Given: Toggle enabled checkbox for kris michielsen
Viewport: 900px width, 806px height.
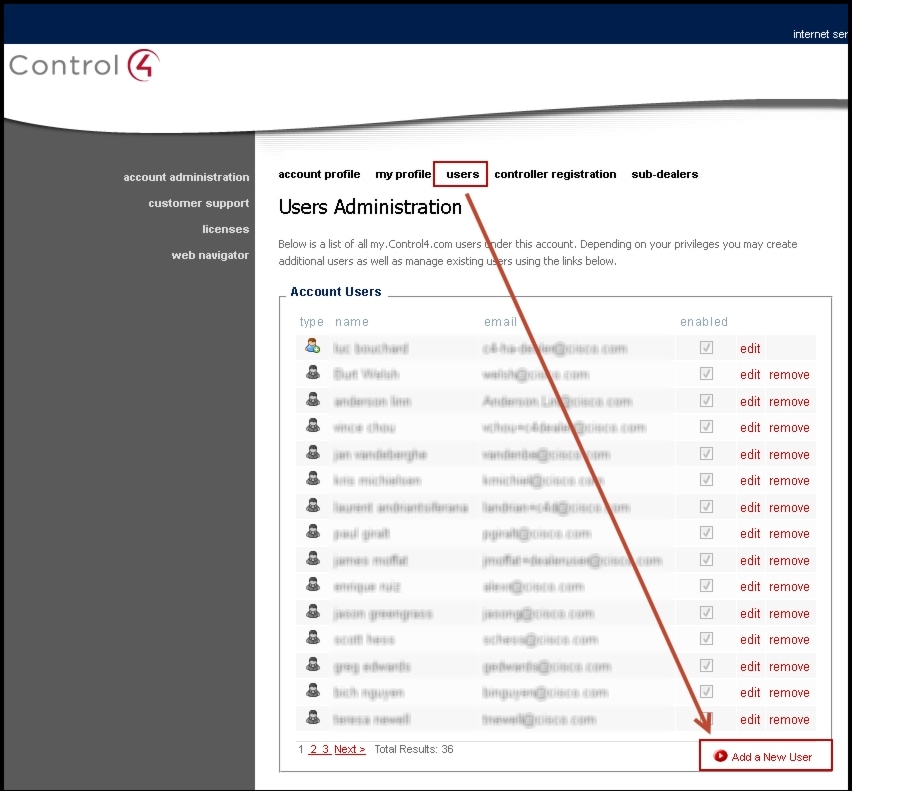Looking at the screenshot, I should pyautogui.click(x=707, y=479).
